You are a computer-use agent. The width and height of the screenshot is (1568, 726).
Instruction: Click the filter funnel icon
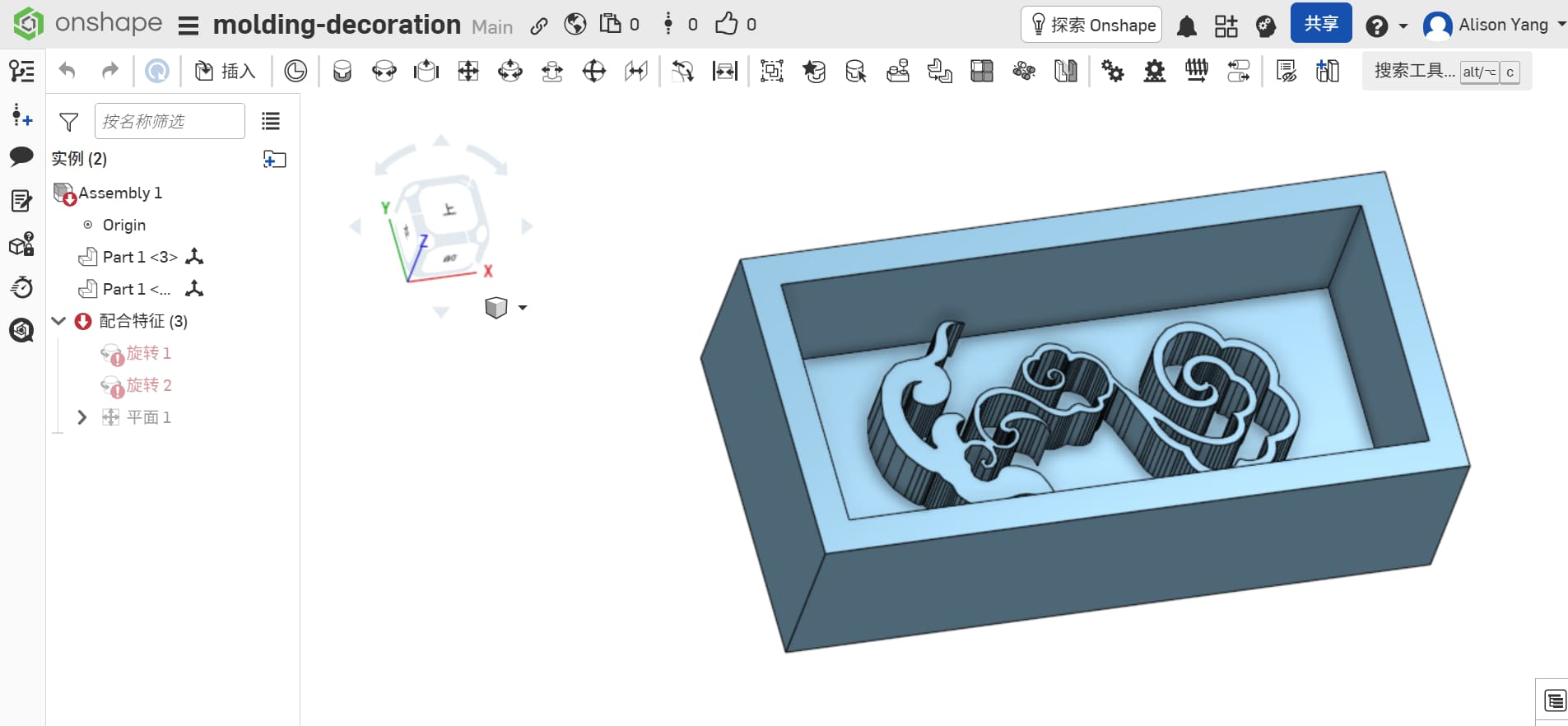[x=69, y=123]
